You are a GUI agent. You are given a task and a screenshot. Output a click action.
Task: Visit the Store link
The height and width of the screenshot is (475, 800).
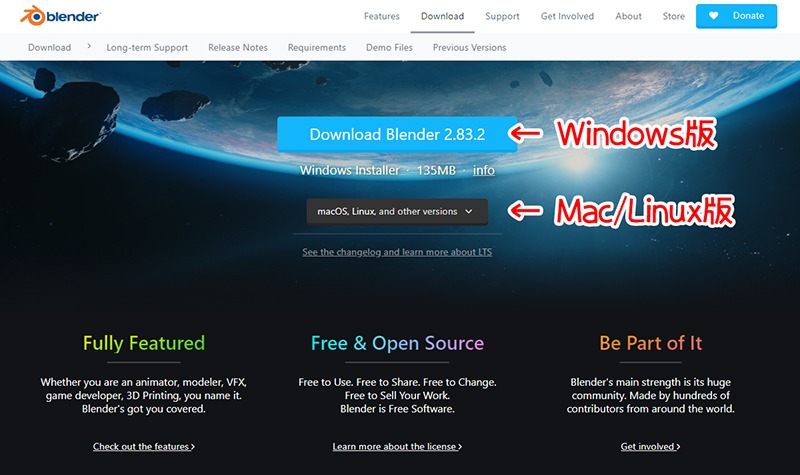673,16
